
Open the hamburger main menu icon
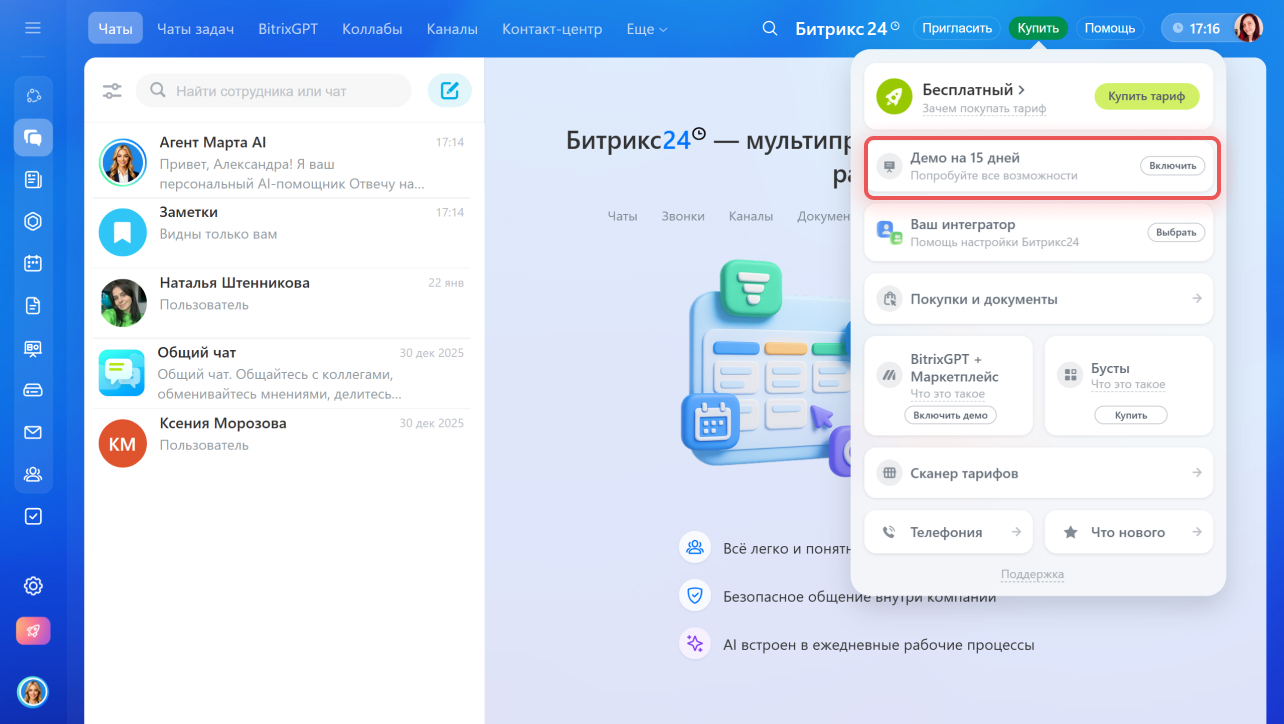pyautogui.click(x=33, y=28)
